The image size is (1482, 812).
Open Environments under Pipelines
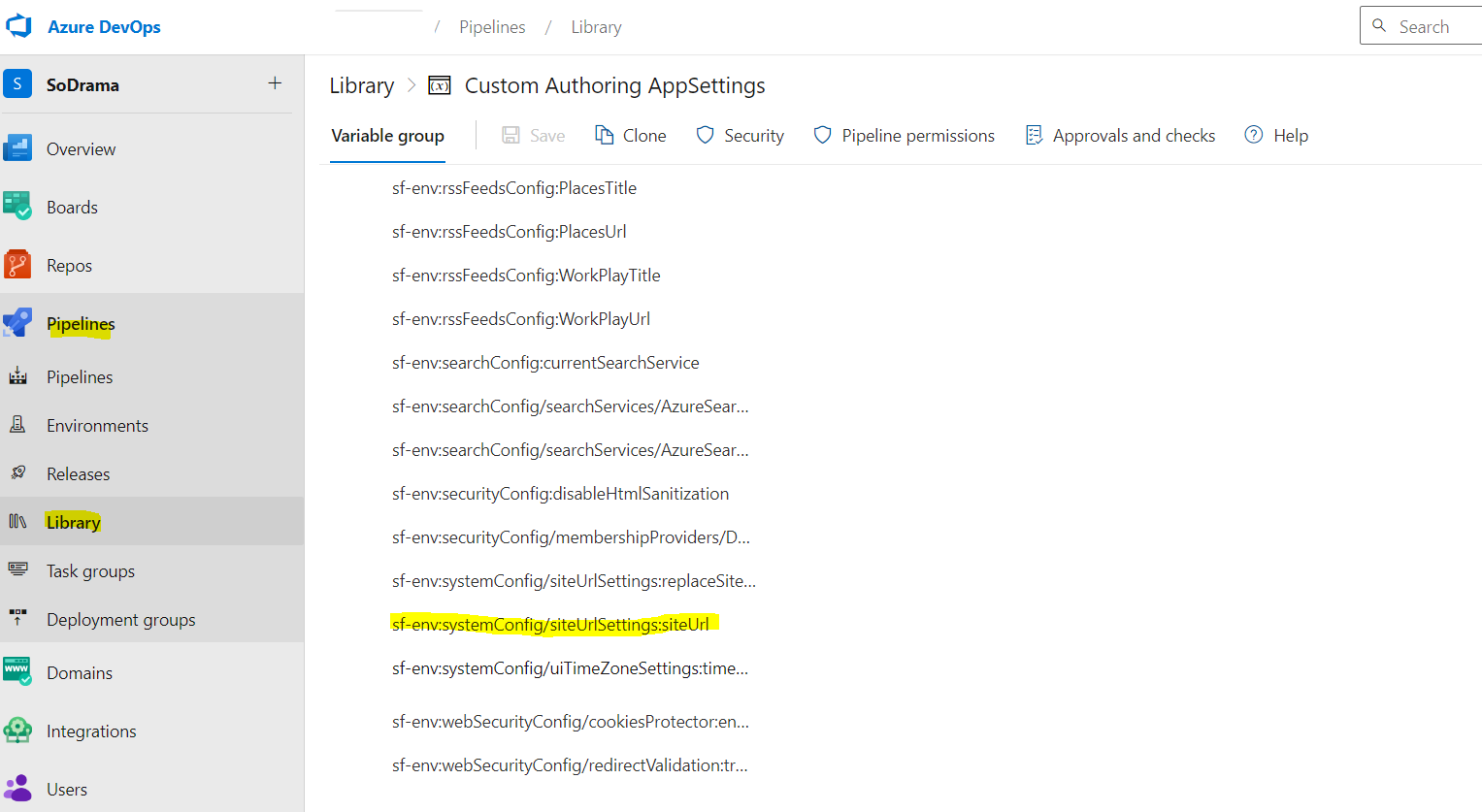click(97, 426)
